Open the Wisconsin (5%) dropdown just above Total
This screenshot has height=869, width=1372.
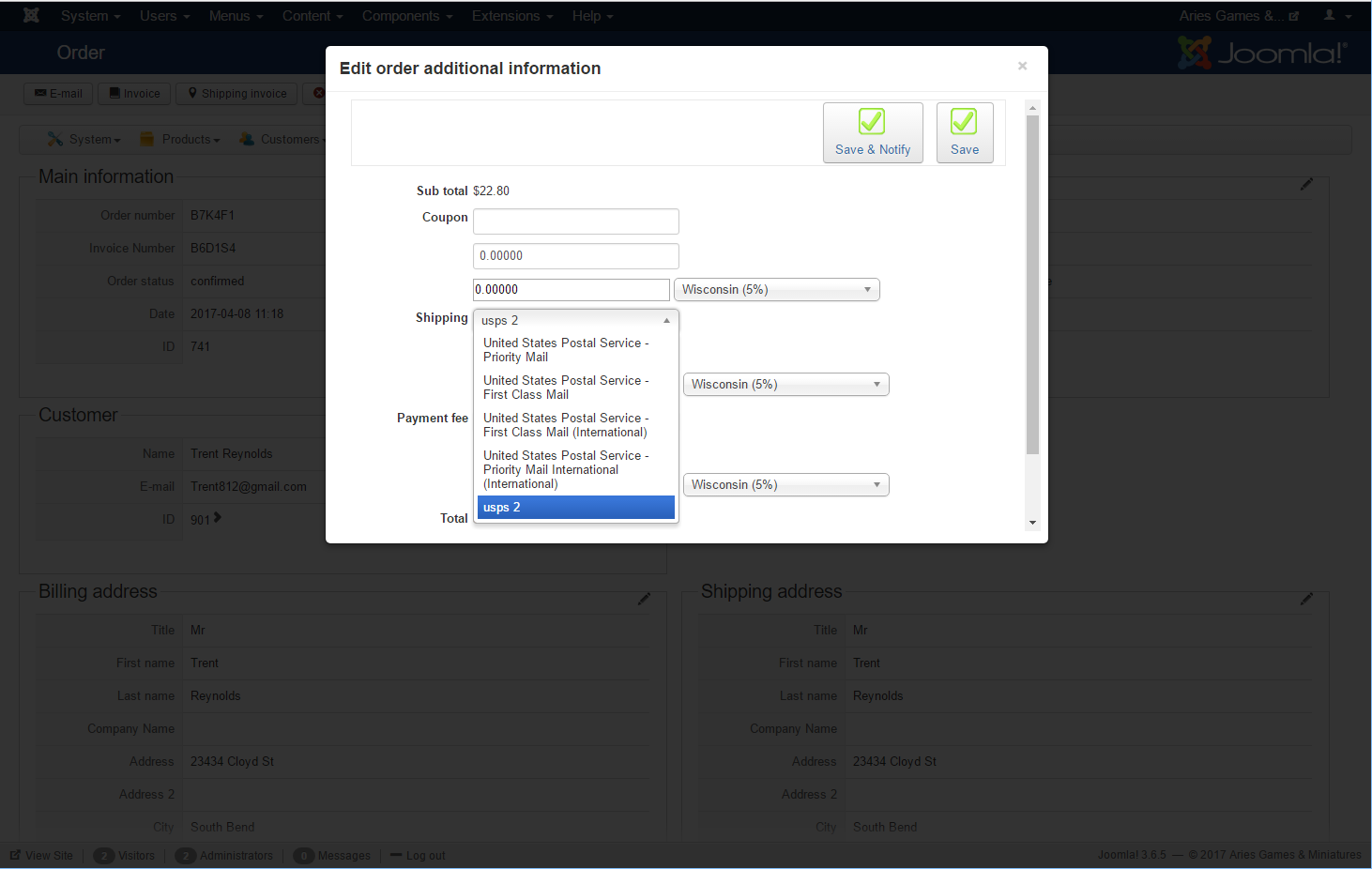point(786,484)
